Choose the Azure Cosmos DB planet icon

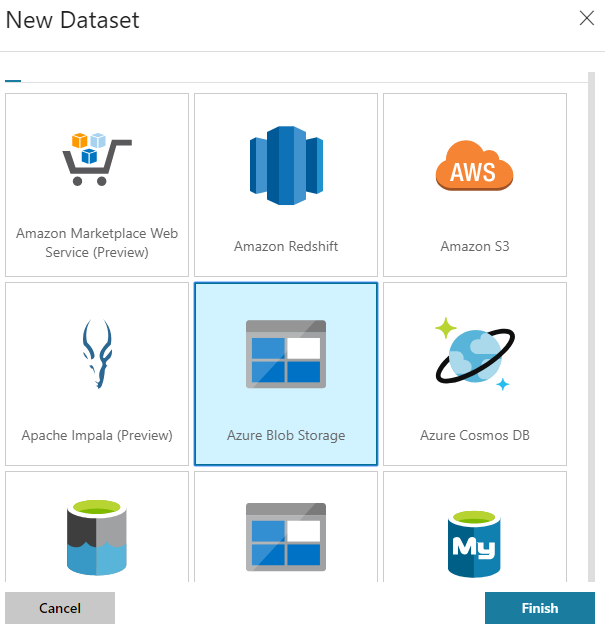475,354
